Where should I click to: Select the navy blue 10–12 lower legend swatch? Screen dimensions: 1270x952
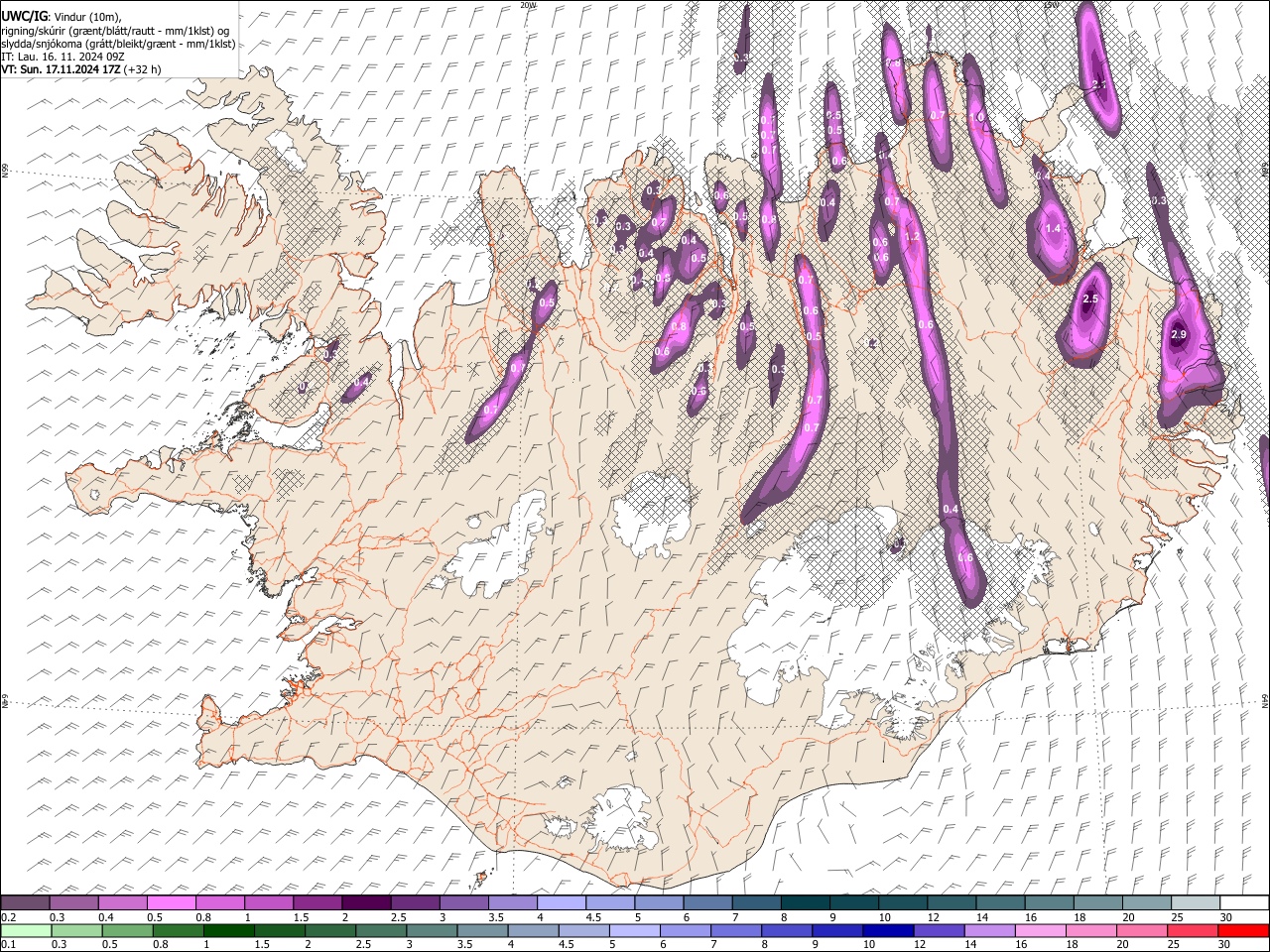(889, 931)
